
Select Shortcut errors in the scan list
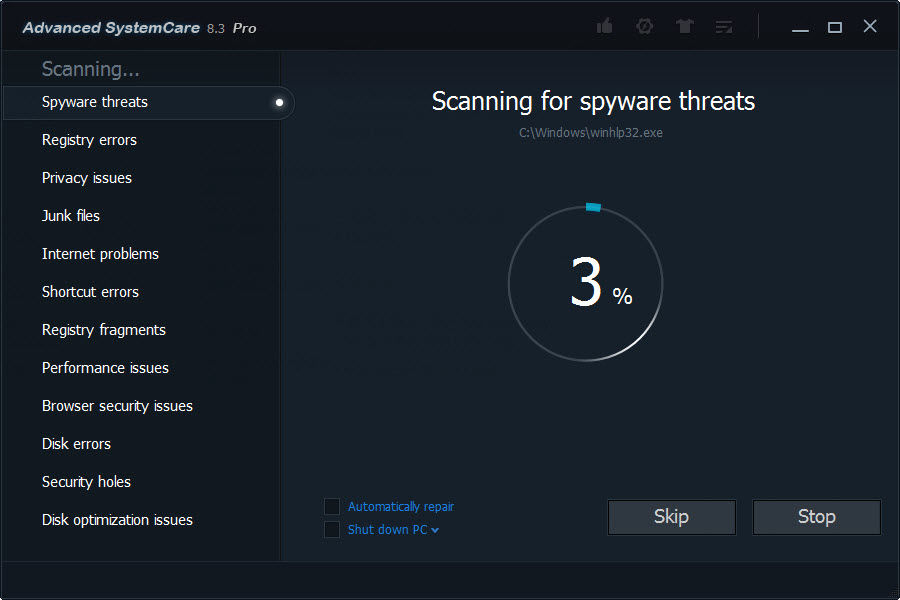click(90, 292)
